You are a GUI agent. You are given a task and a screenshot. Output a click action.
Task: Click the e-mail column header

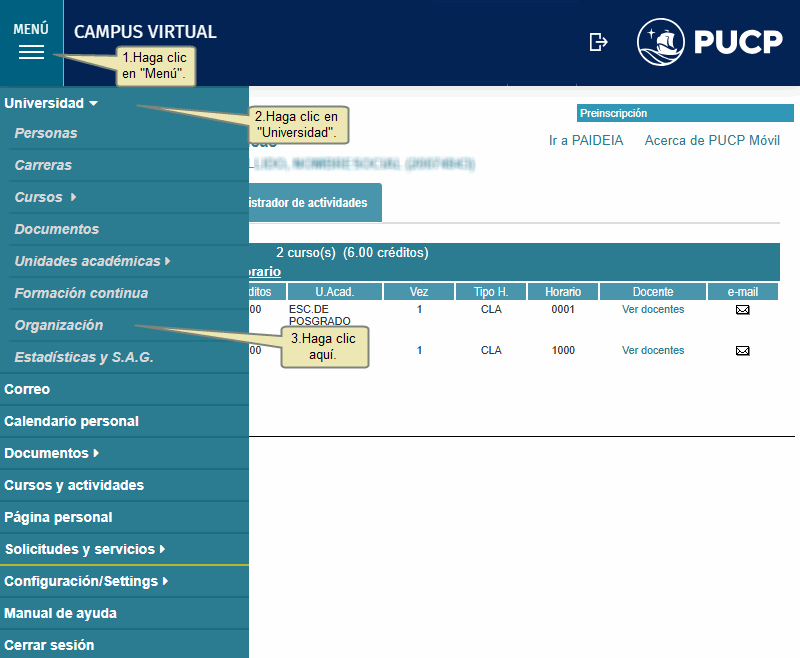743,292
